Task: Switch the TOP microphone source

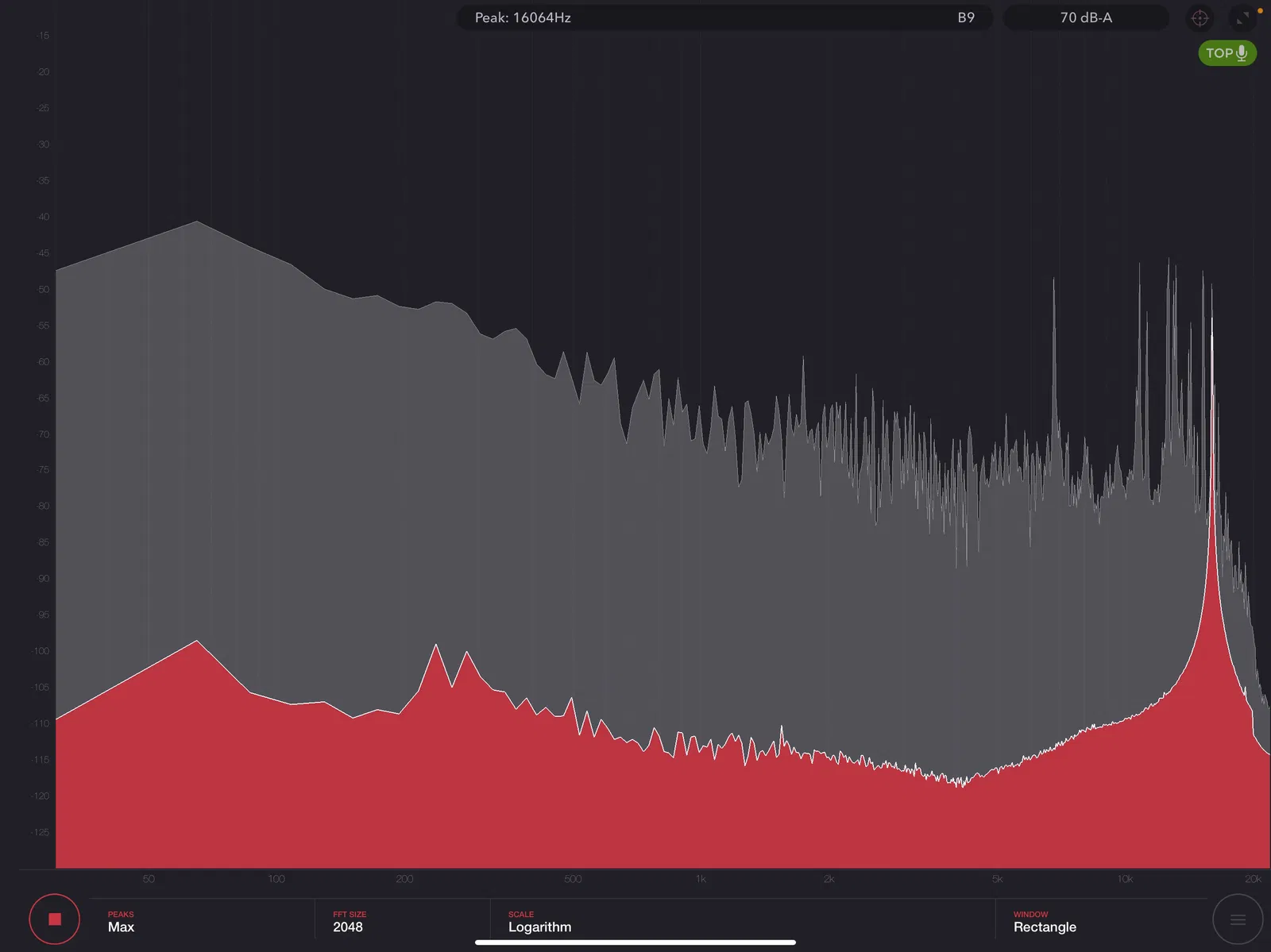Action: [1227, 53]
